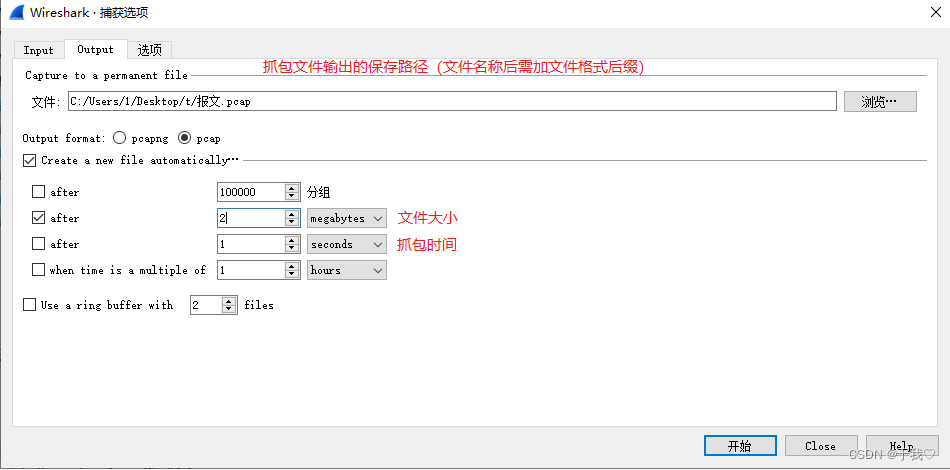950x470 pixels.
Task: Open the megabytes unit dropdown
Action: point(347,218)
